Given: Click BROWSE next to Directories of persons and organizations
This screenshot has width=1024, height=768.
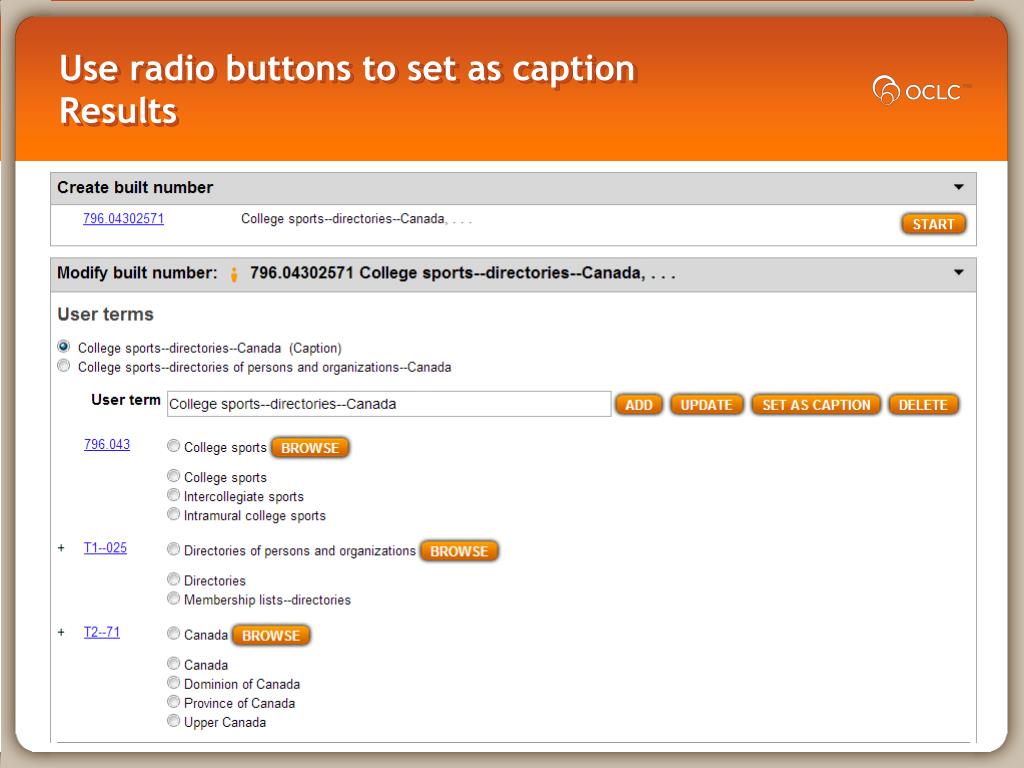Looking at the screenshot, I should (x=459, y=551).
